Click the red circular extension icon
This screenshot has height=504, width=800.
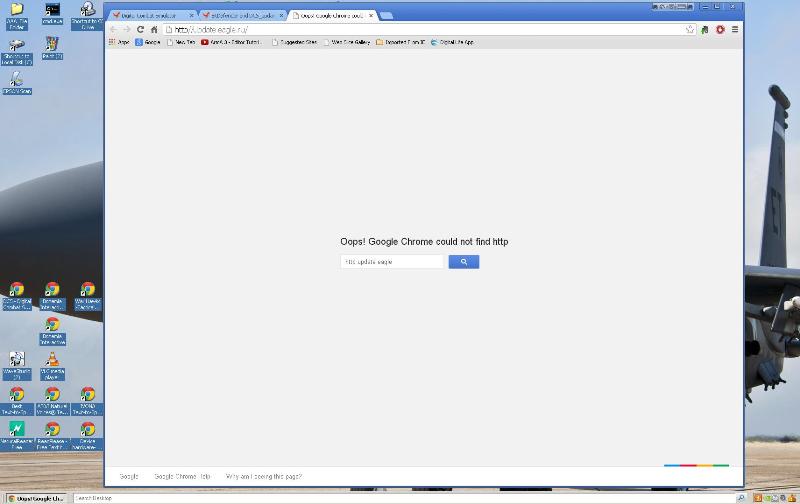click(720, 30)
